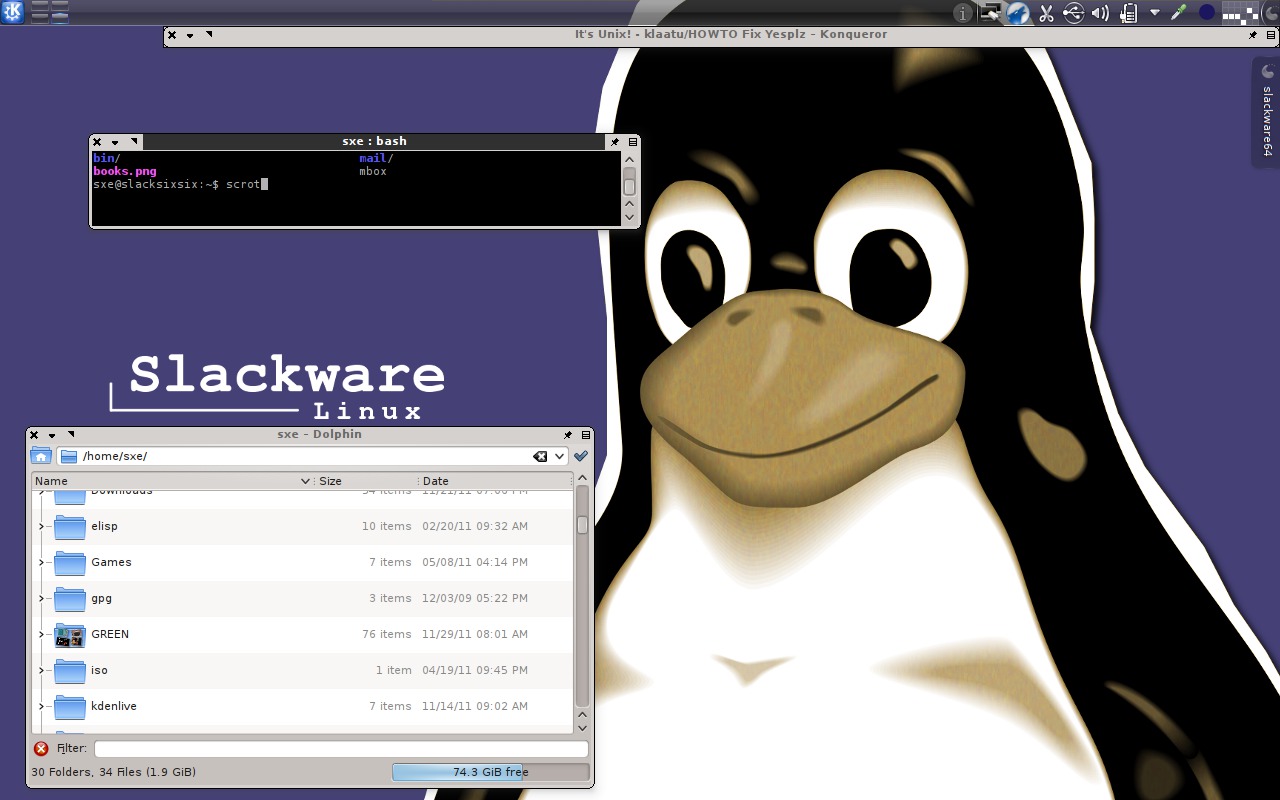This screenshot has height=800, width=1280.
Task: Click the terminal scrollbar handle
Action: 629,186
